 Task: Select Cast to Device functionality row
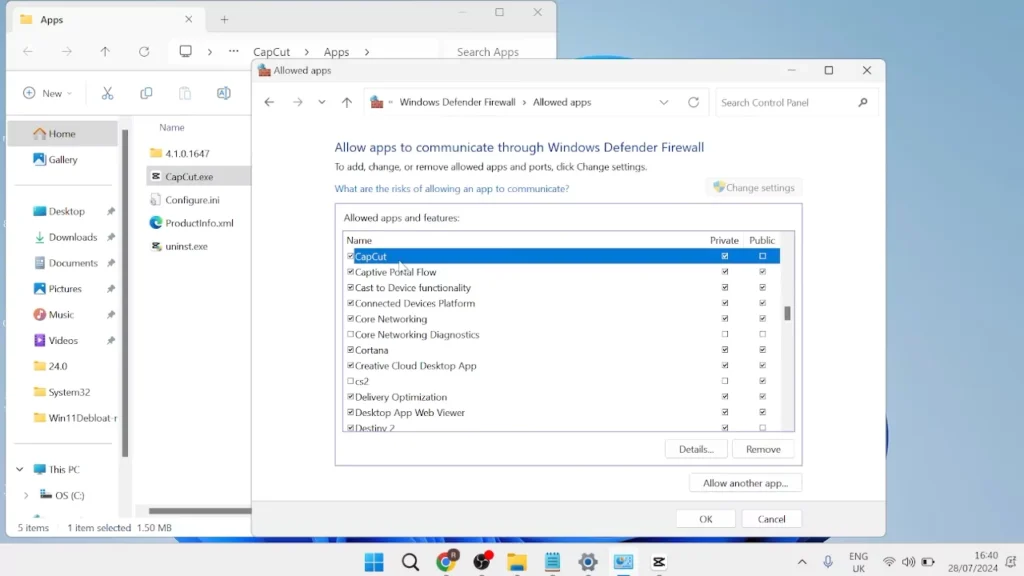coord(562,287)
